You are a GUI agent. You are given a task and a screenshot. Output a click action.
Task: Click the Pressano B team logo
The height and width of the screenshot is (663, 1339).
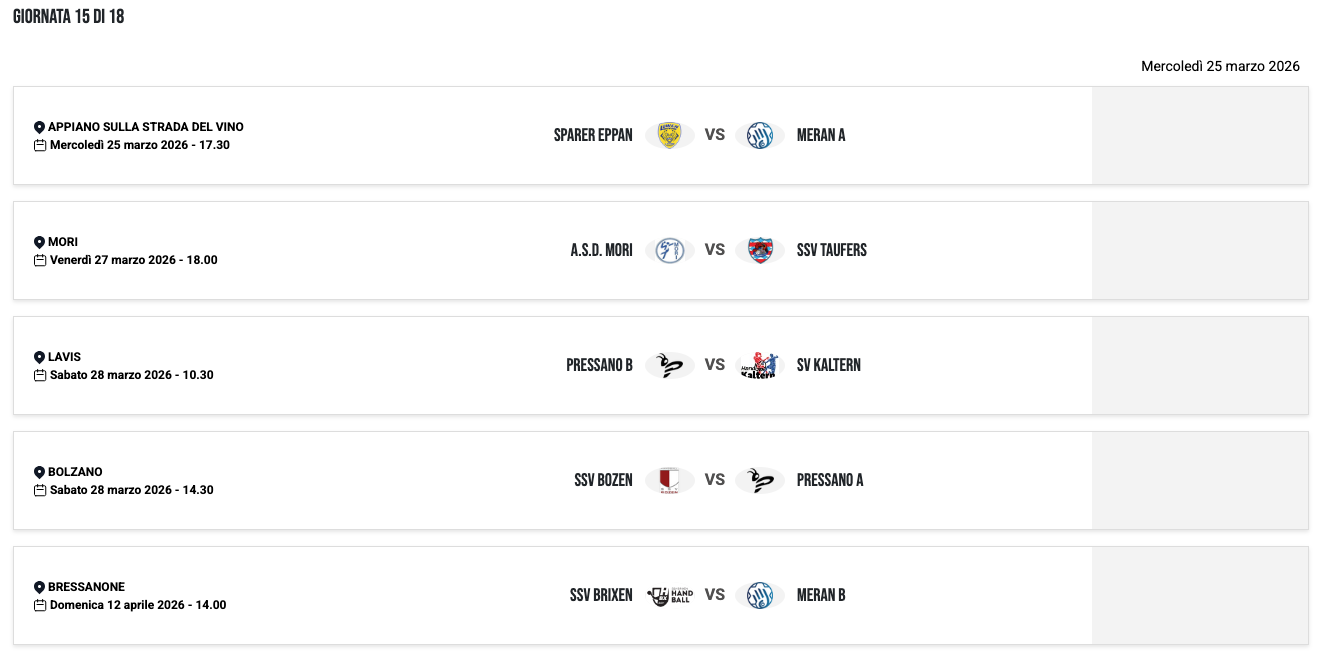coord(669,365)
